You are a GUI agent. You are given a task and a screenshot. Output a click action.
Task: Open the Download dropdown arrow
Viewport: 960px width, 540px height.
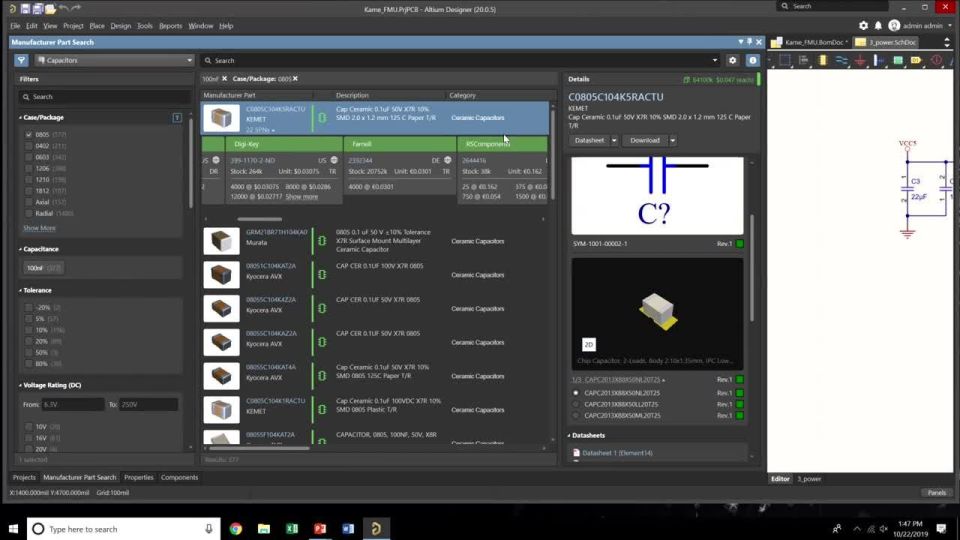[672, 140]
